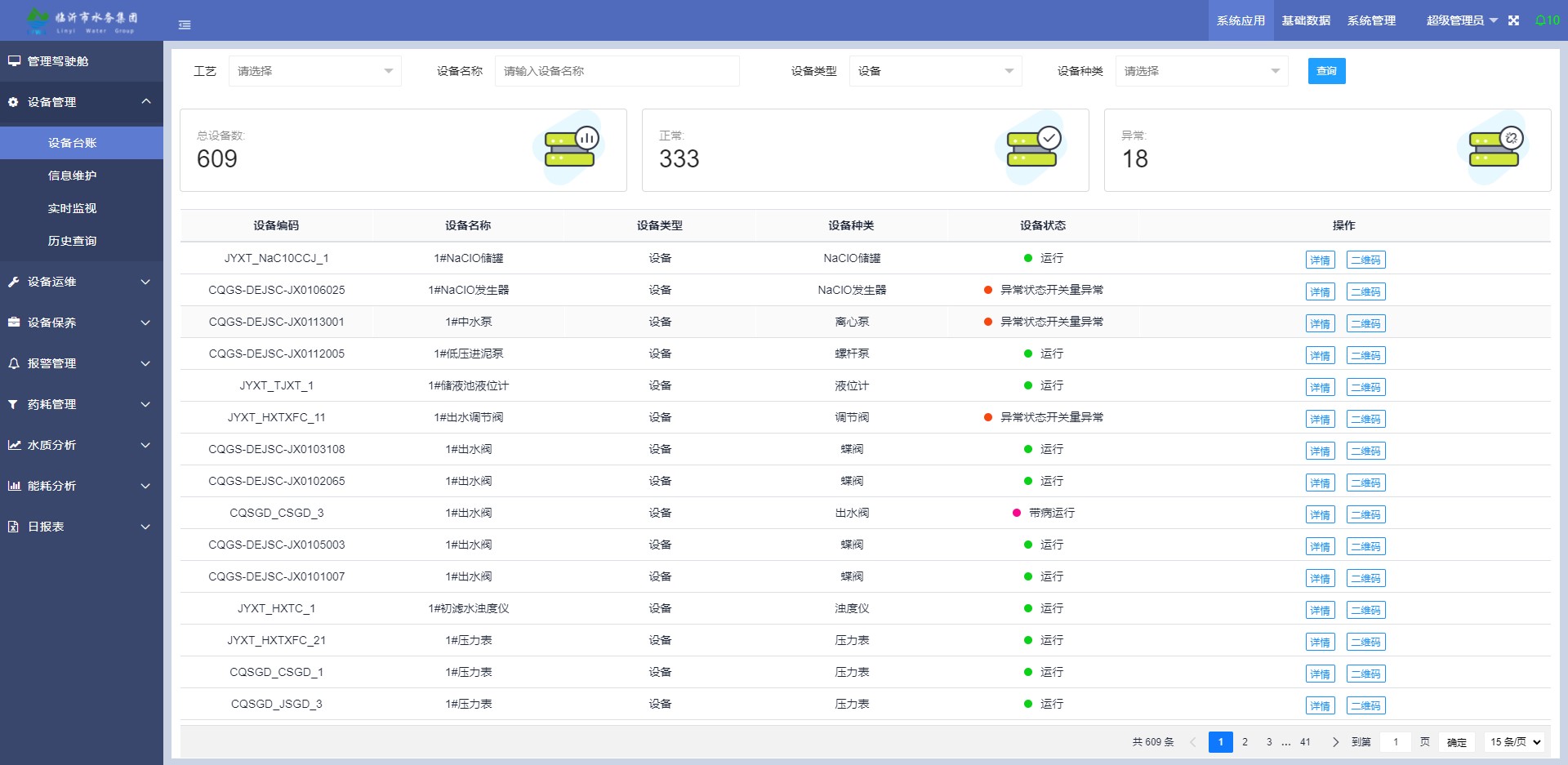Viewport: 1568px width, 765px height.
Task: Go to page 41
Action: point(1305,742)
